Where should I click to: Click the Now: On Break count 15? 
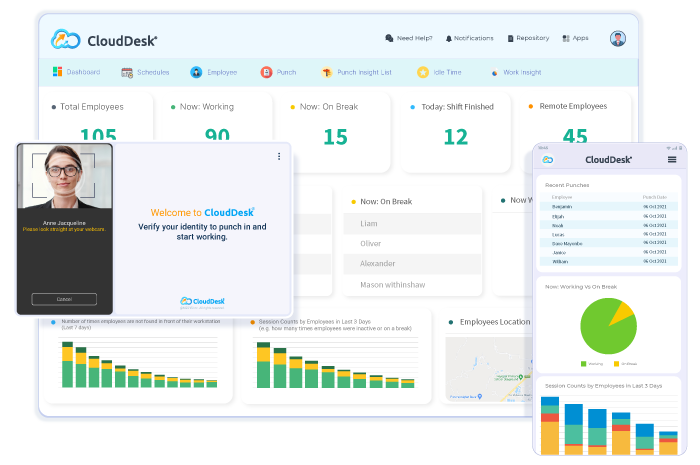tap(335, 137)
